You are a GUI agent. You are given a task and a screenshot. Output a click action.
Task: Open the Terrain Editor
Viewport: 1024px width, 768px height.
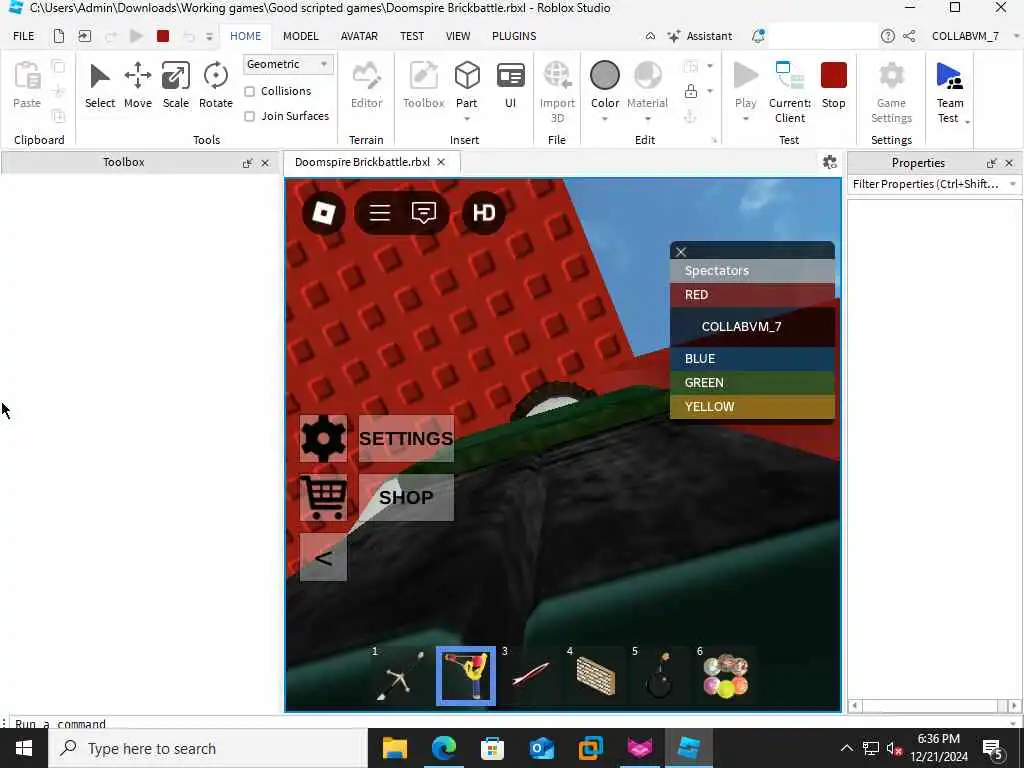tap(366, 85)
